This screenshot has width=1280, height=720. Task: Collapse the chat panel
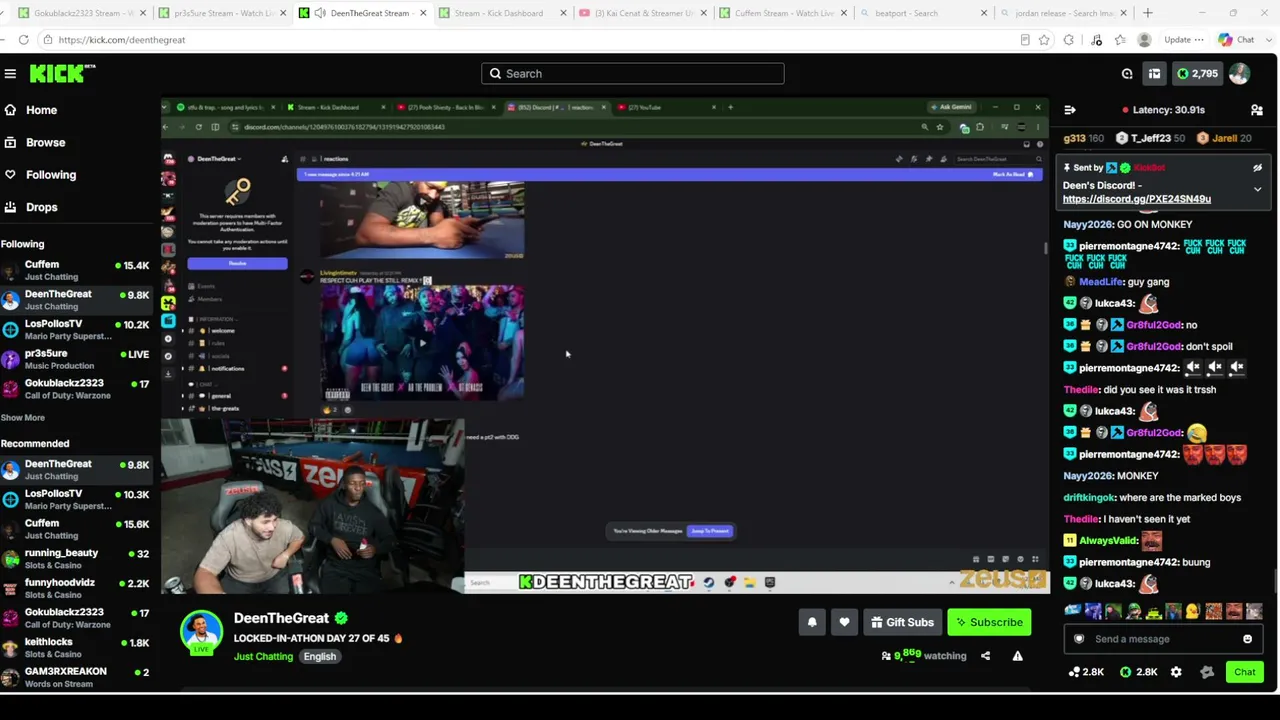coord(1070,110)
